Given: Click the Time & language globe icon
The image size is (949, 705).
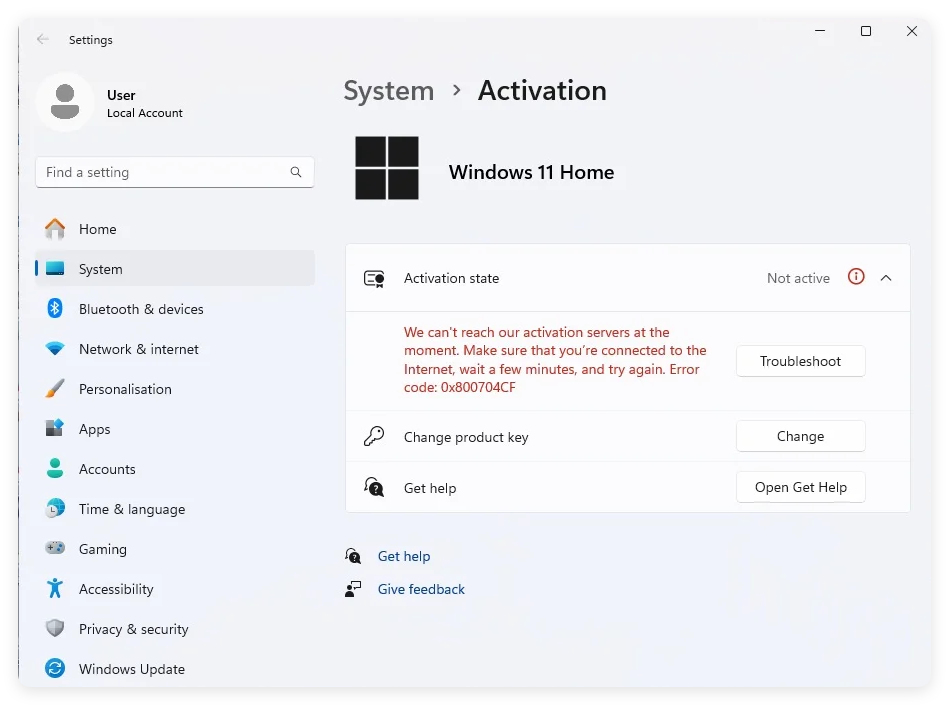Looking at the screenshot, I should tap(55, 508).
